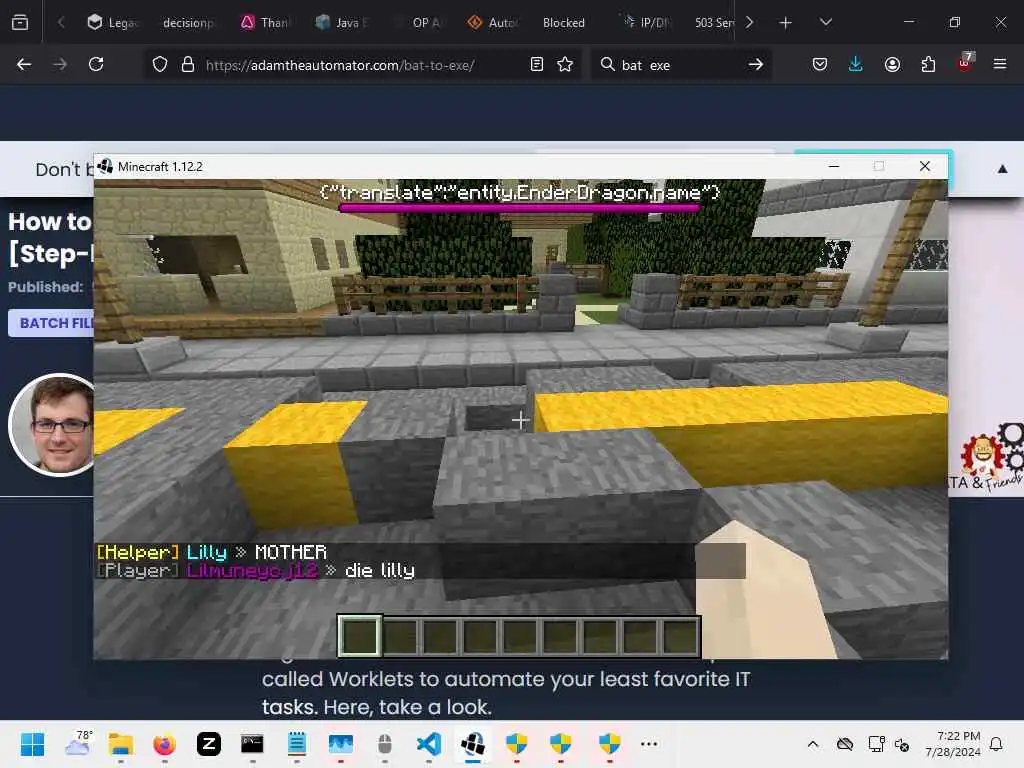The height and width of the screenshot is (768, 1024).
Task: Open the clock showing 7:22 PM
Action: (x=952, y=744)
